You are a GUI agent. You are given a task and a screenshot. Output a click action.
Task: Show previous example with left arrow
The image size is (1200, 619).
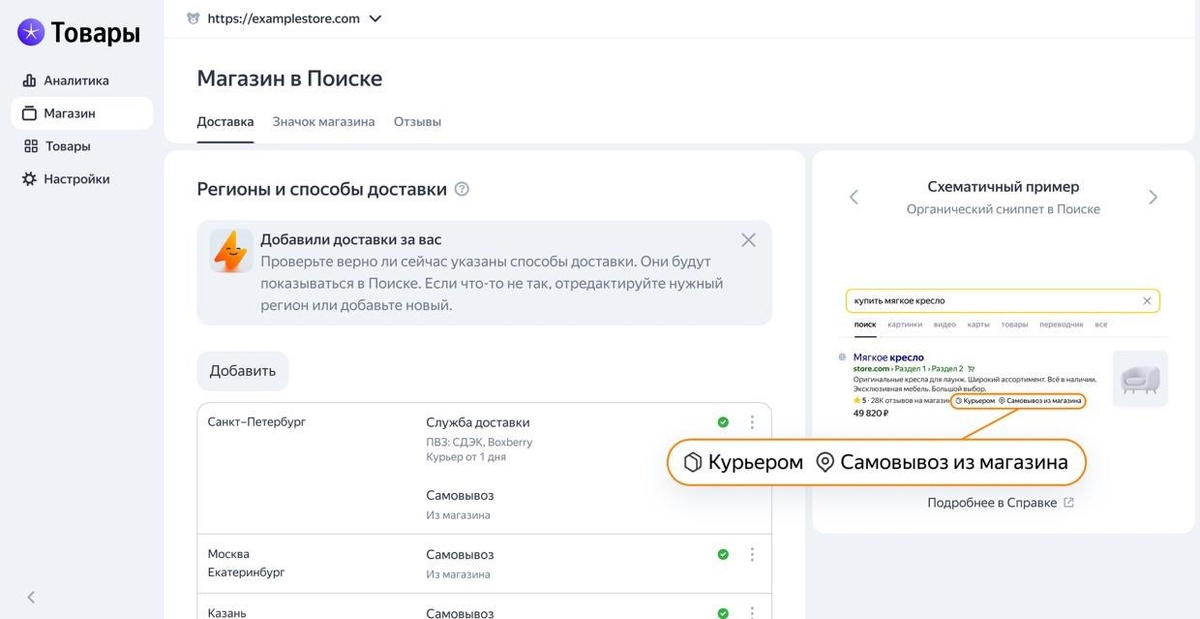click(x=854, y=197)
